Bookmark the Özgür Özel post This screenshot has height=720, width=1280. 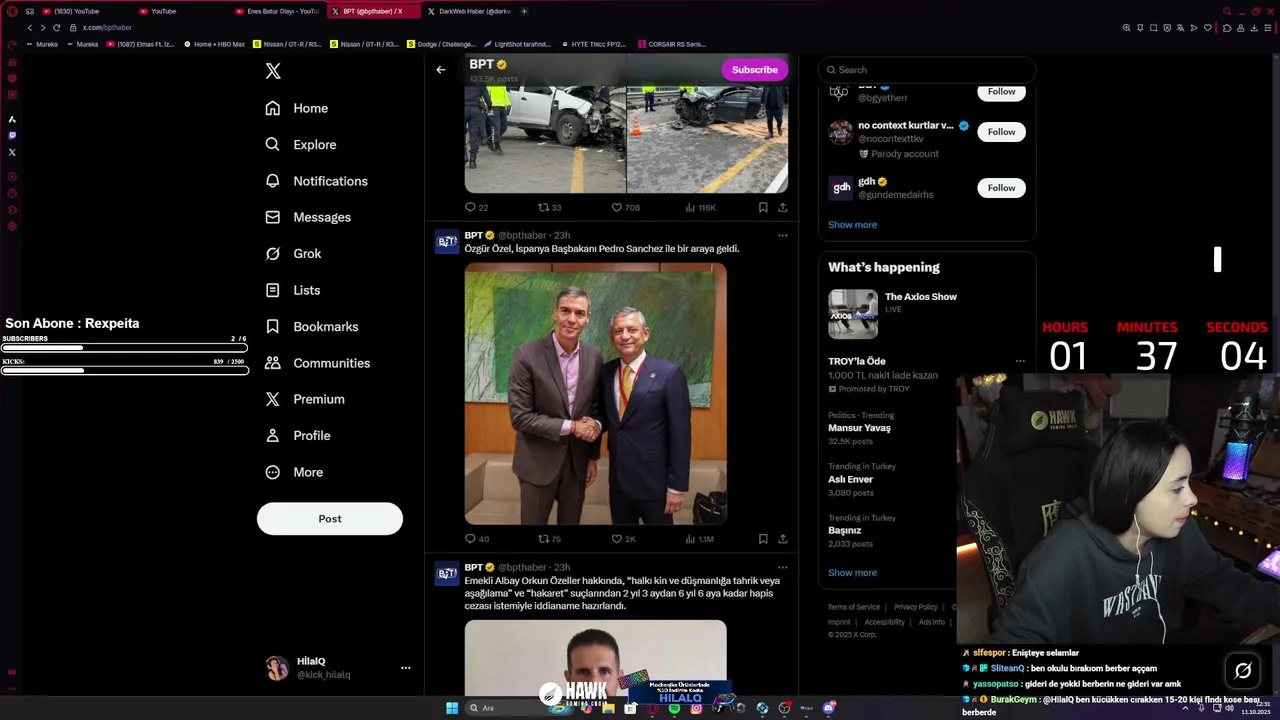click(763, 539)
